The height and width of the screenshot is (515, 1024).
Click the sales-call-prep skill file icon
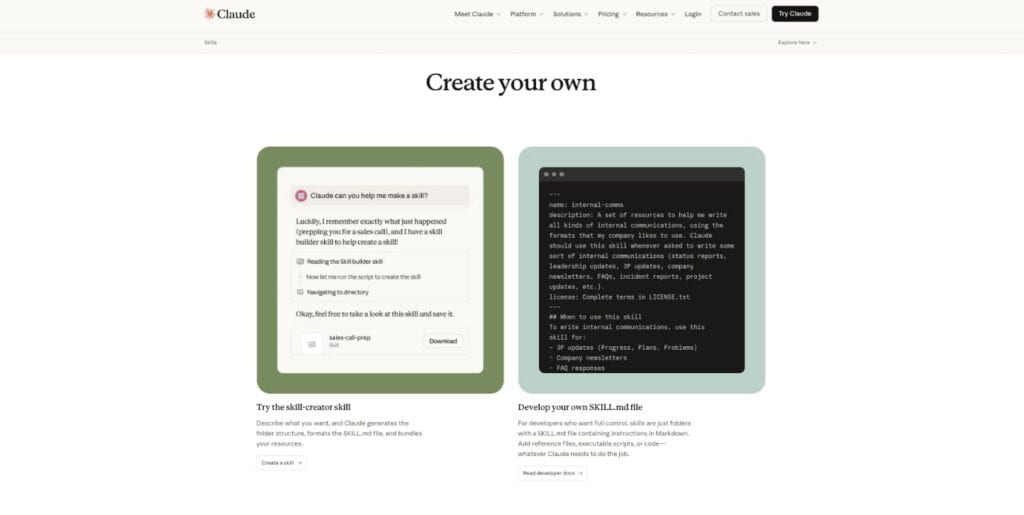[x=312, y=342]
